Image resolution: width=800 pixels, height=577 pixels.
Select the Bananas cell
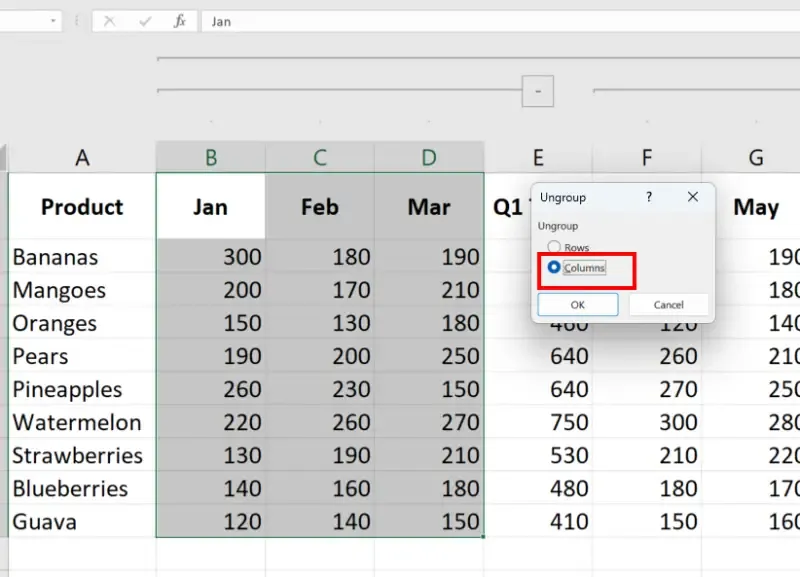pos(82,256)
